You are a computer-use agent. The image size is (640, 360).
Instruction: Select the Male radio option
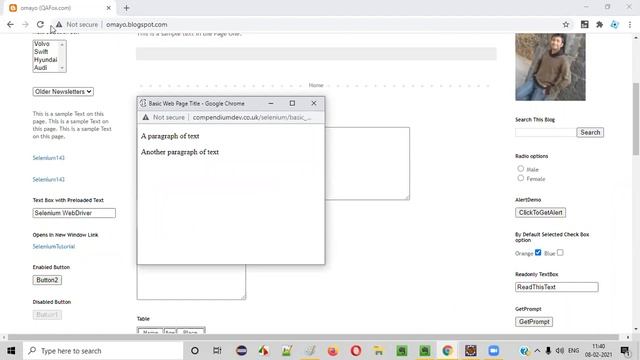pyautogui.click(x=520, y=168)
